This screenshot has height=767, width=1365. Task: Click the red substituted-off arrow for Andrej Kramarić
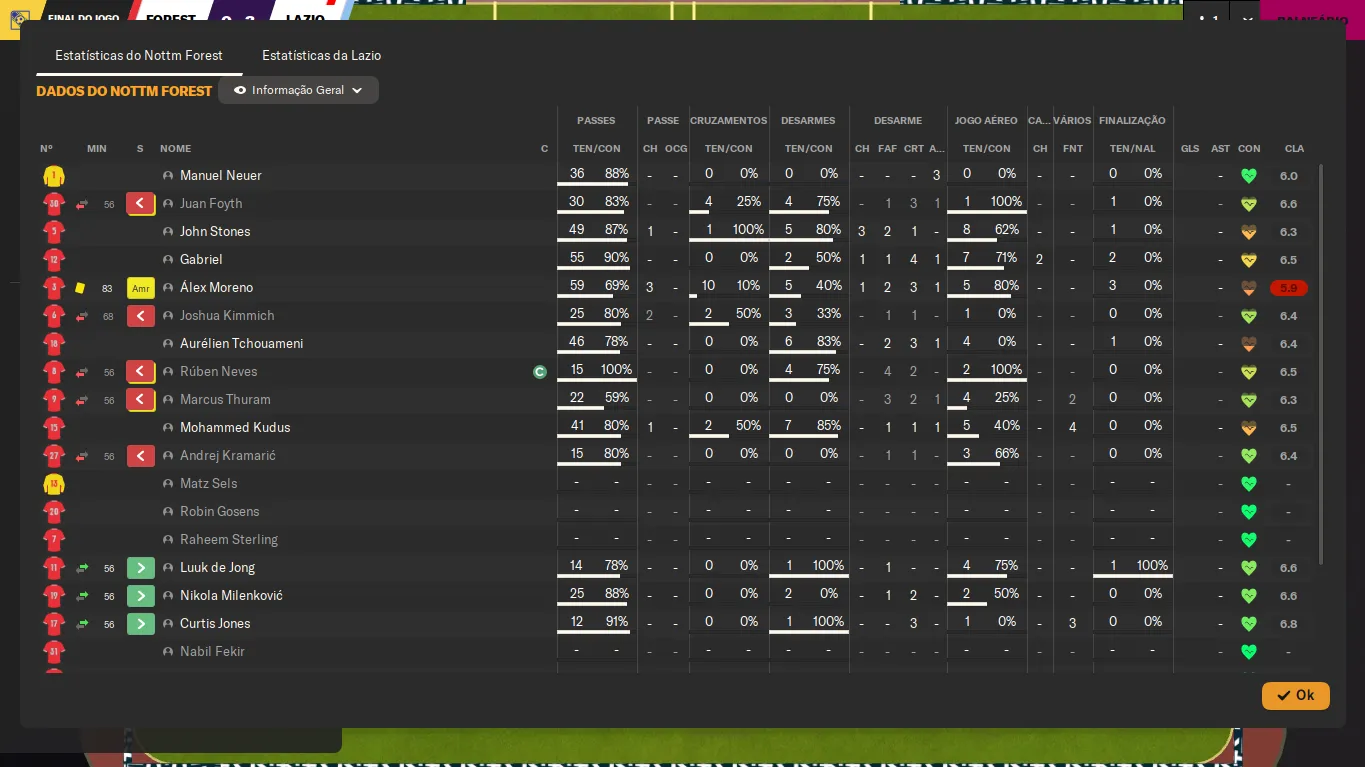141,456
